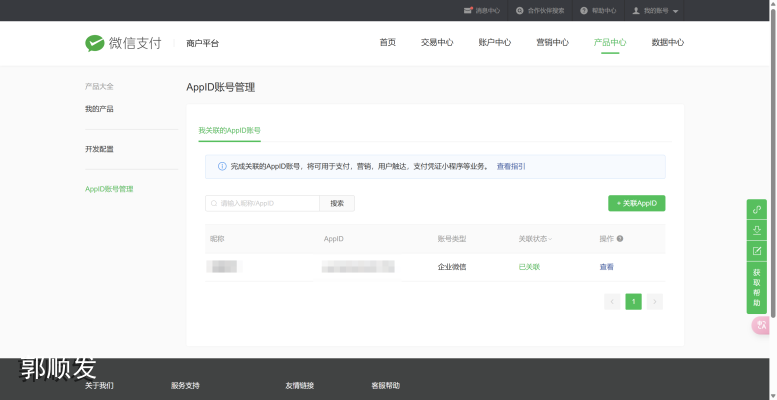Click the link icon in the floating sidebar
The width and height of the screenshot is (777, 400).
pos(757,210)
